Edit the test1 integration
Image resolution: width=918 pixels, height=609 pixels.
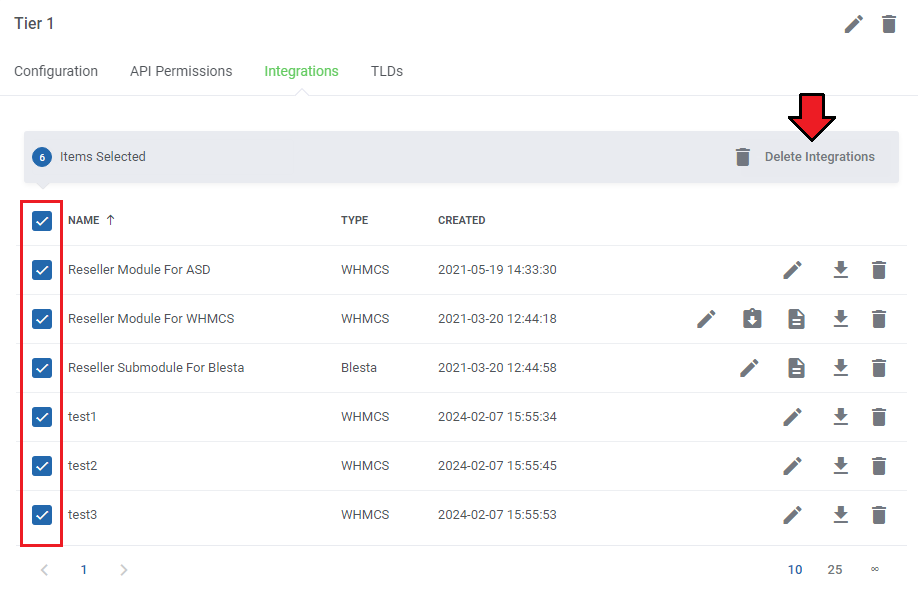(792, 417)
